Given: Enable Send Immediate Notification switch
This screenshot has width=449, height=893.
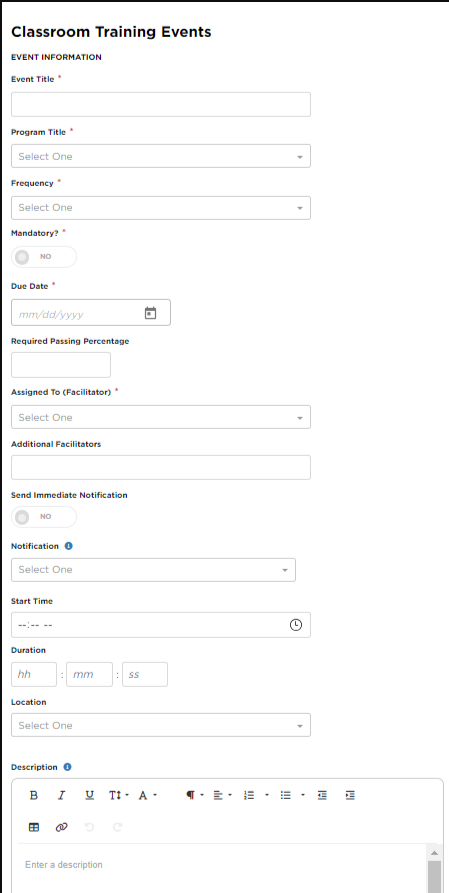Looking at the screenshot, I should pyautogui.click(x=44, y=517).
